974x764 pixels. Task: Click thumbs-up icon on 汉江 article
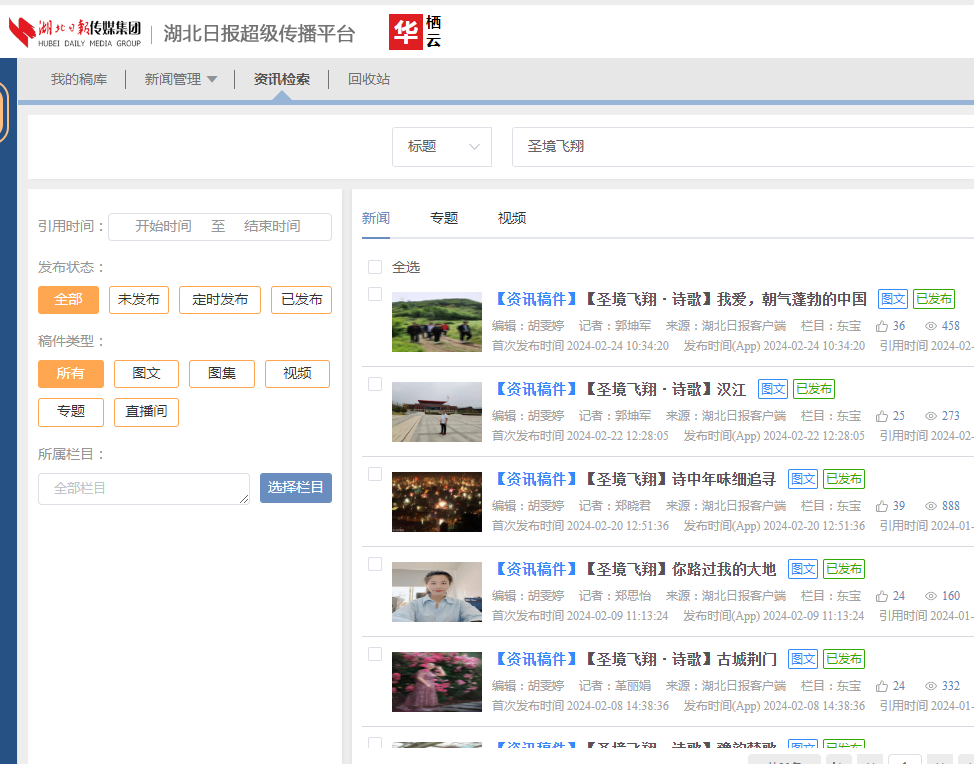tap(882, 416)
